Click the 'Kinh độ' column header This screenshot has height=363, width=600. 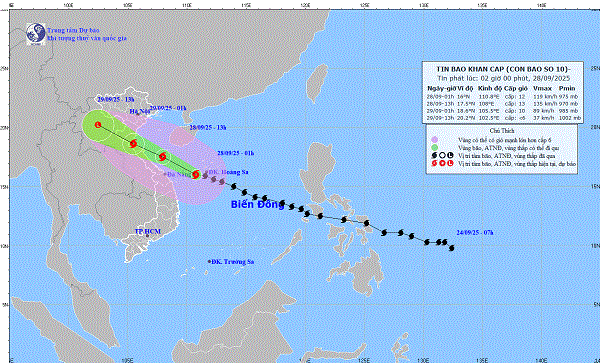(490, 88)
